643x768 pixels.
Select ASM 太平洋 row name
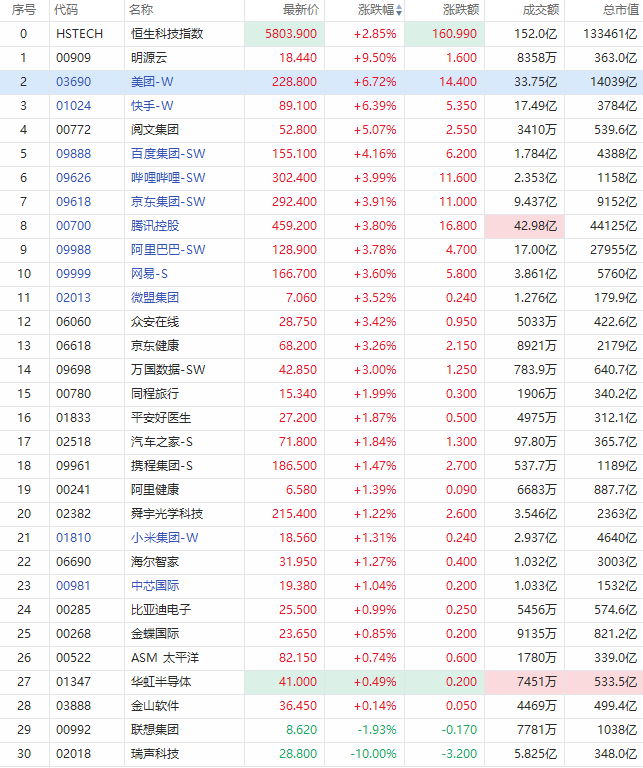pyautogui.click(x=165, y=658)
